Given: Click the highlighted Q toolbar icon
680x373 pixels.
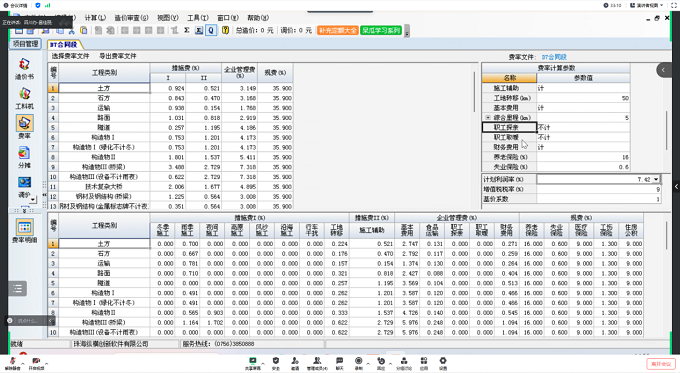Looking at the screenshot, I should [x=211, y=30].
